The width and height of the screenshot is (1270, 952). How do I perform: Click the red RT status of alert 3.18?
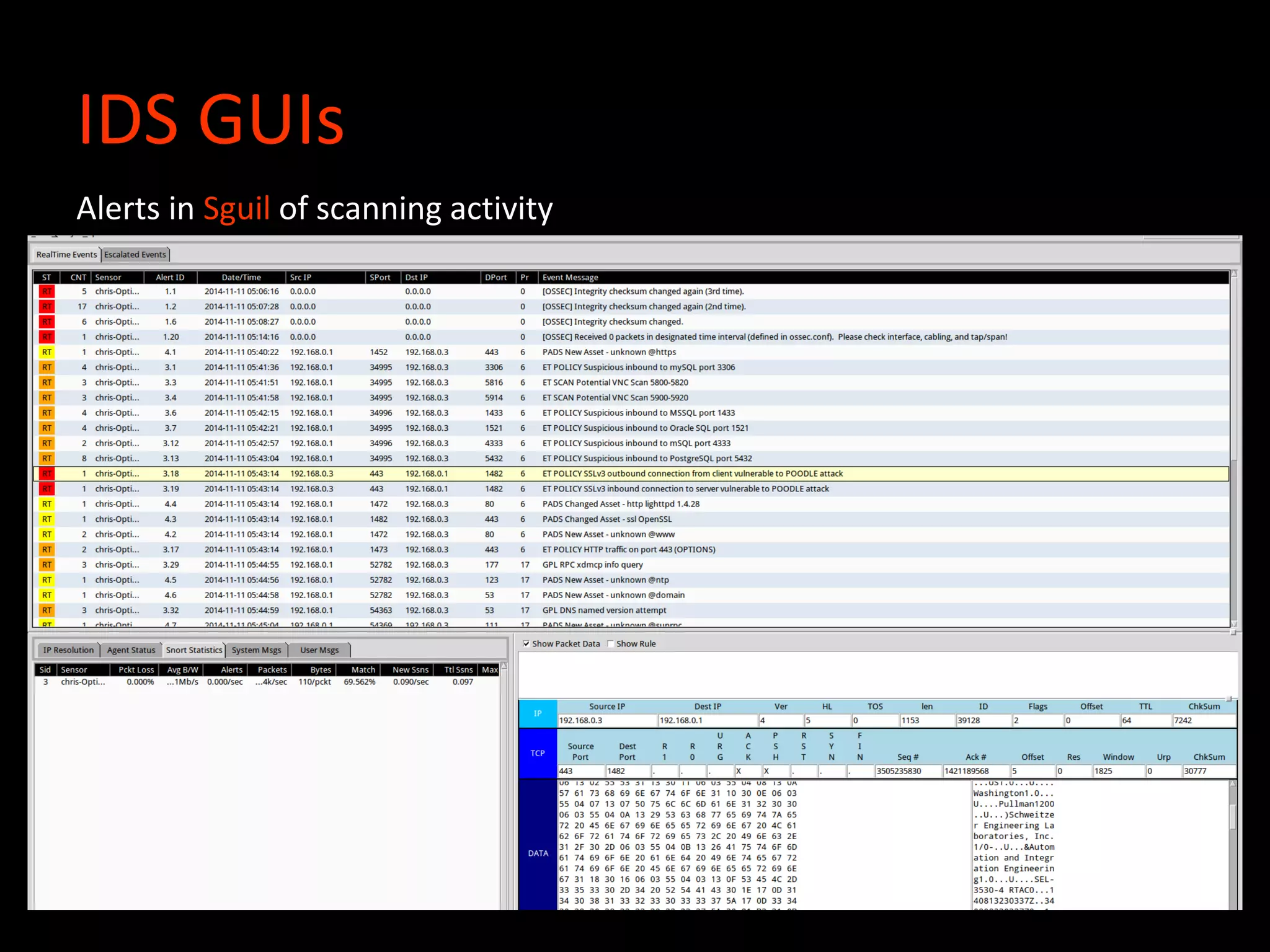click(x=47, y=474)
